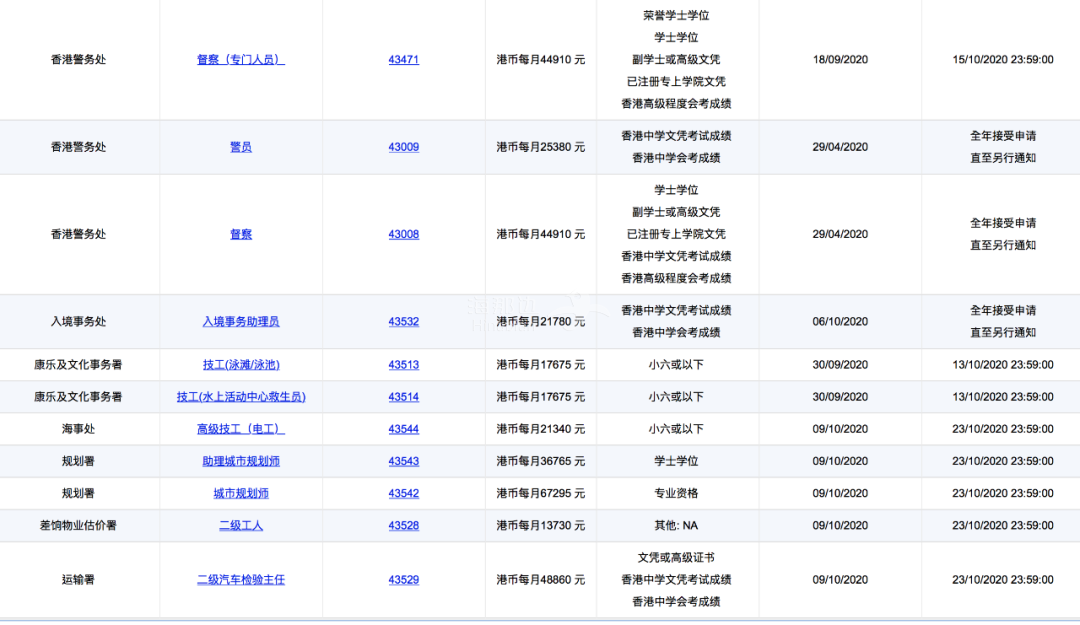This screenshot has width=1080, height=625.
Task: Open job number 43529 link
Action: 403,580
